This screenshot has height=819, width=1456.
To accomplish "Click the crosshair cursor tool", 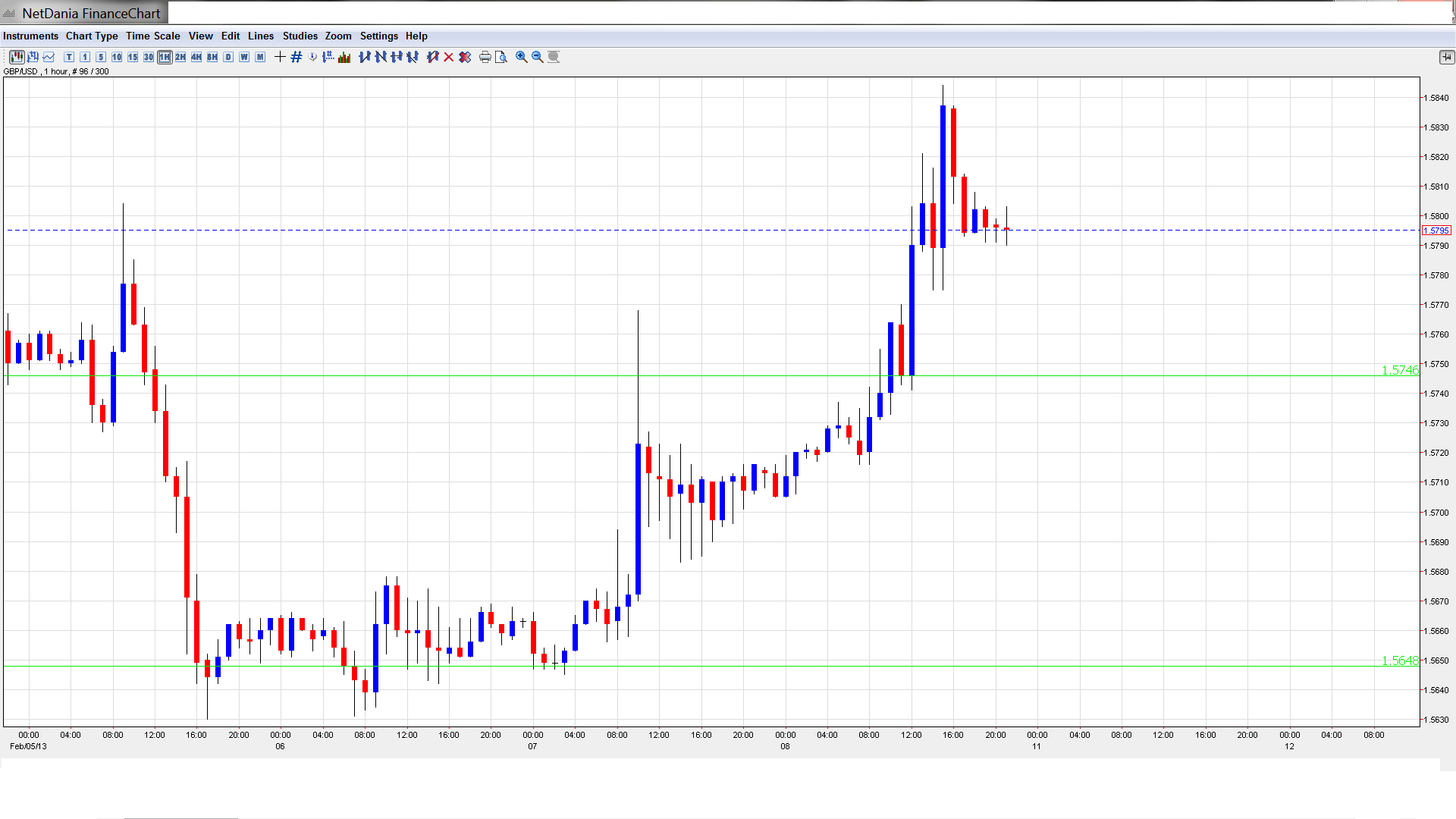I will click(280, 57).
